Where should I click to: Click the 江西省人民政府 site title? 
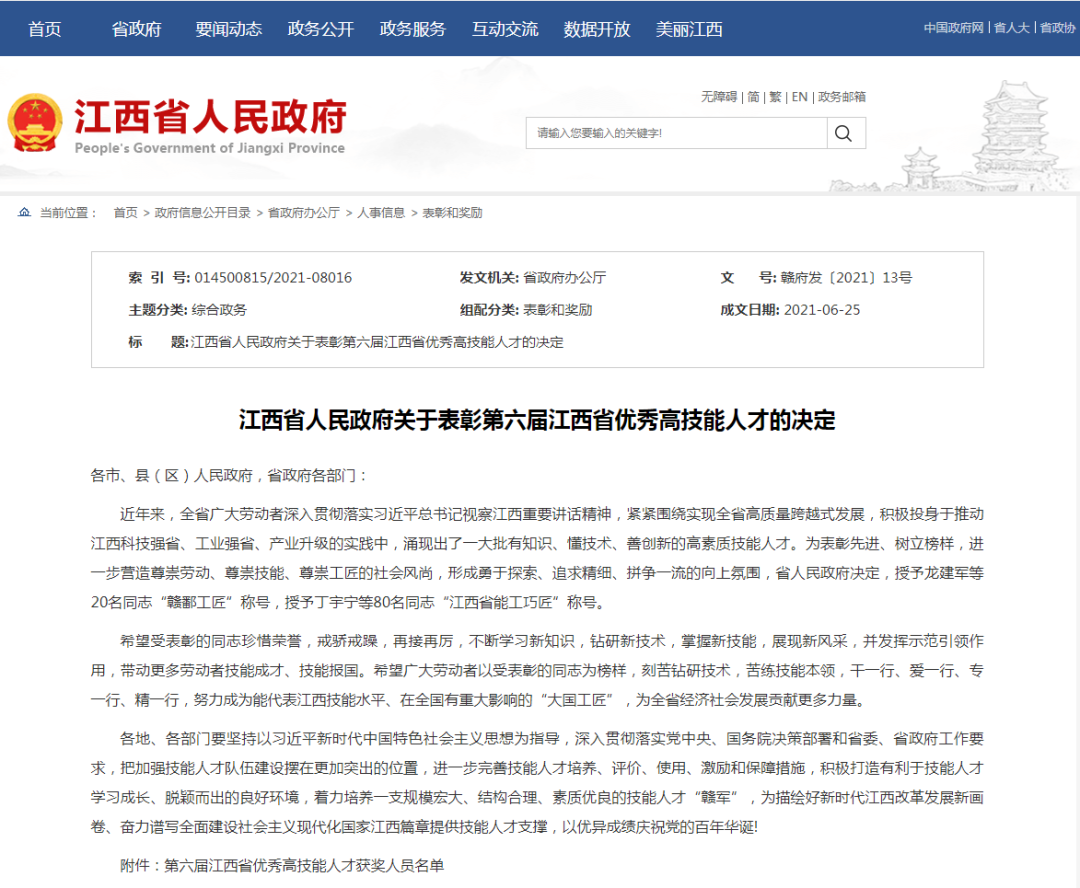click(x=210, y=117)
